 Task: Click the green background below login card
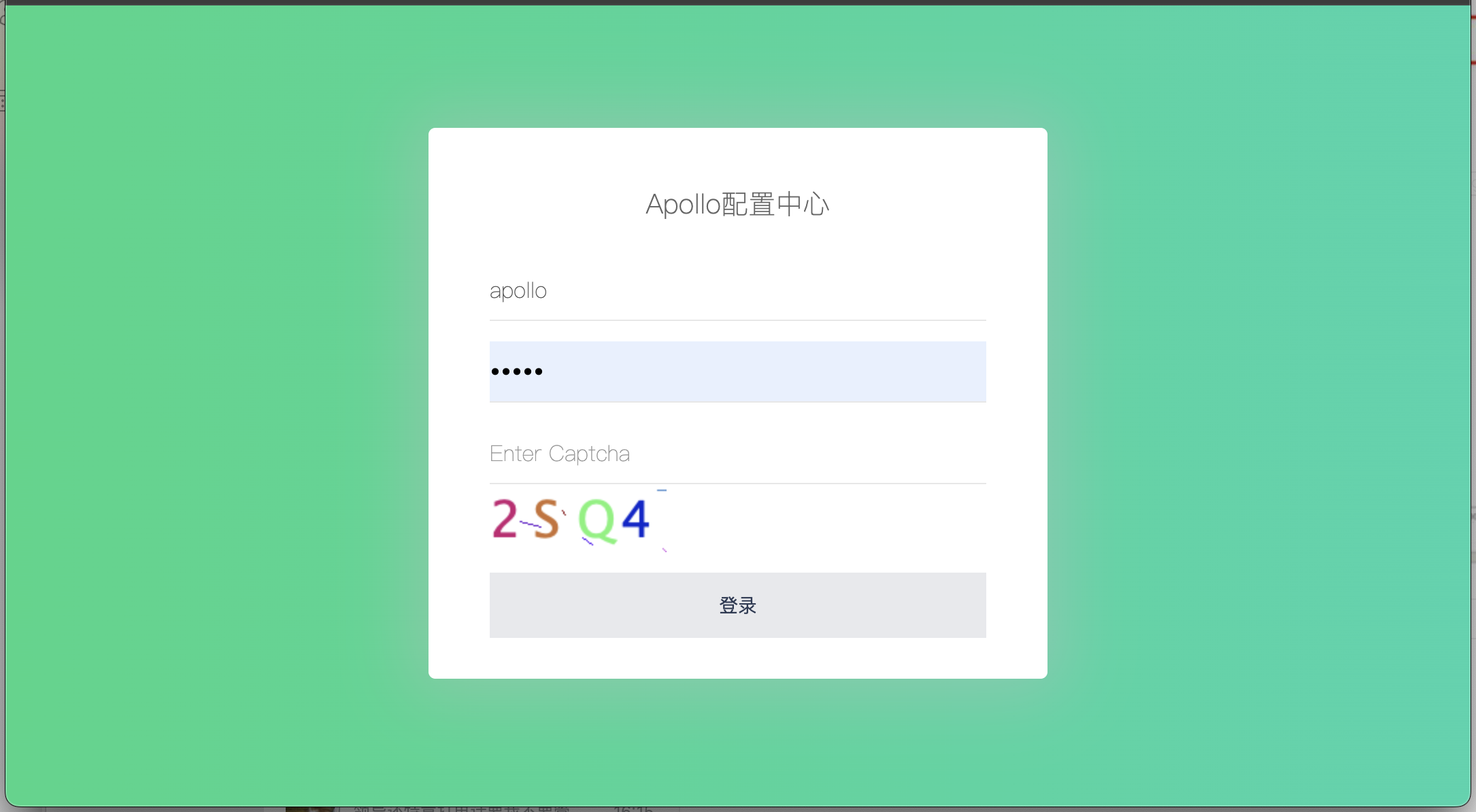[x=737, y=741]
